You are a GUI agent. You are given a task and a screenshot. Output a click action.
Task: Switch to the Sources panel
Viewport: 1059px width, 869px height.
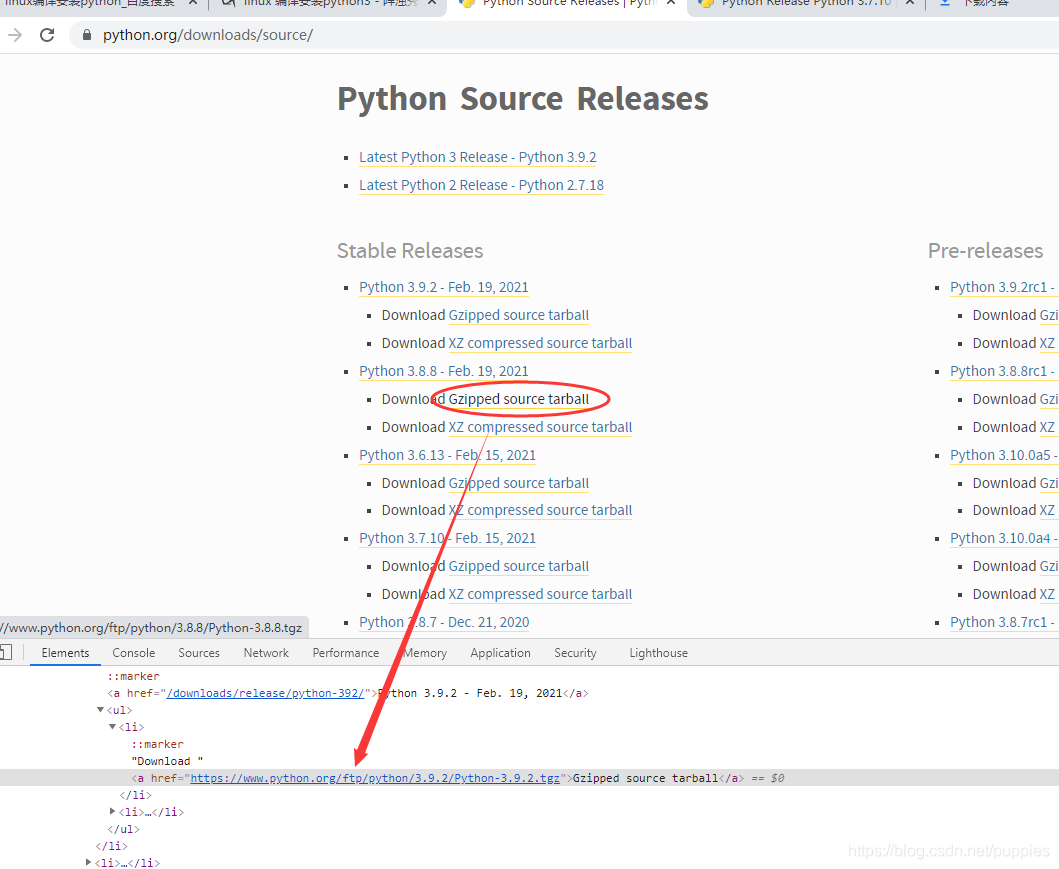(198, 652)
